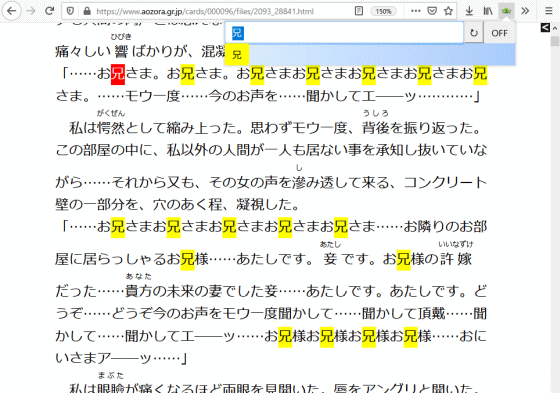Refresh highlights with the circular arrow
Screen dimensions: 560x393
pyautogui.click(x=474, y=33)
